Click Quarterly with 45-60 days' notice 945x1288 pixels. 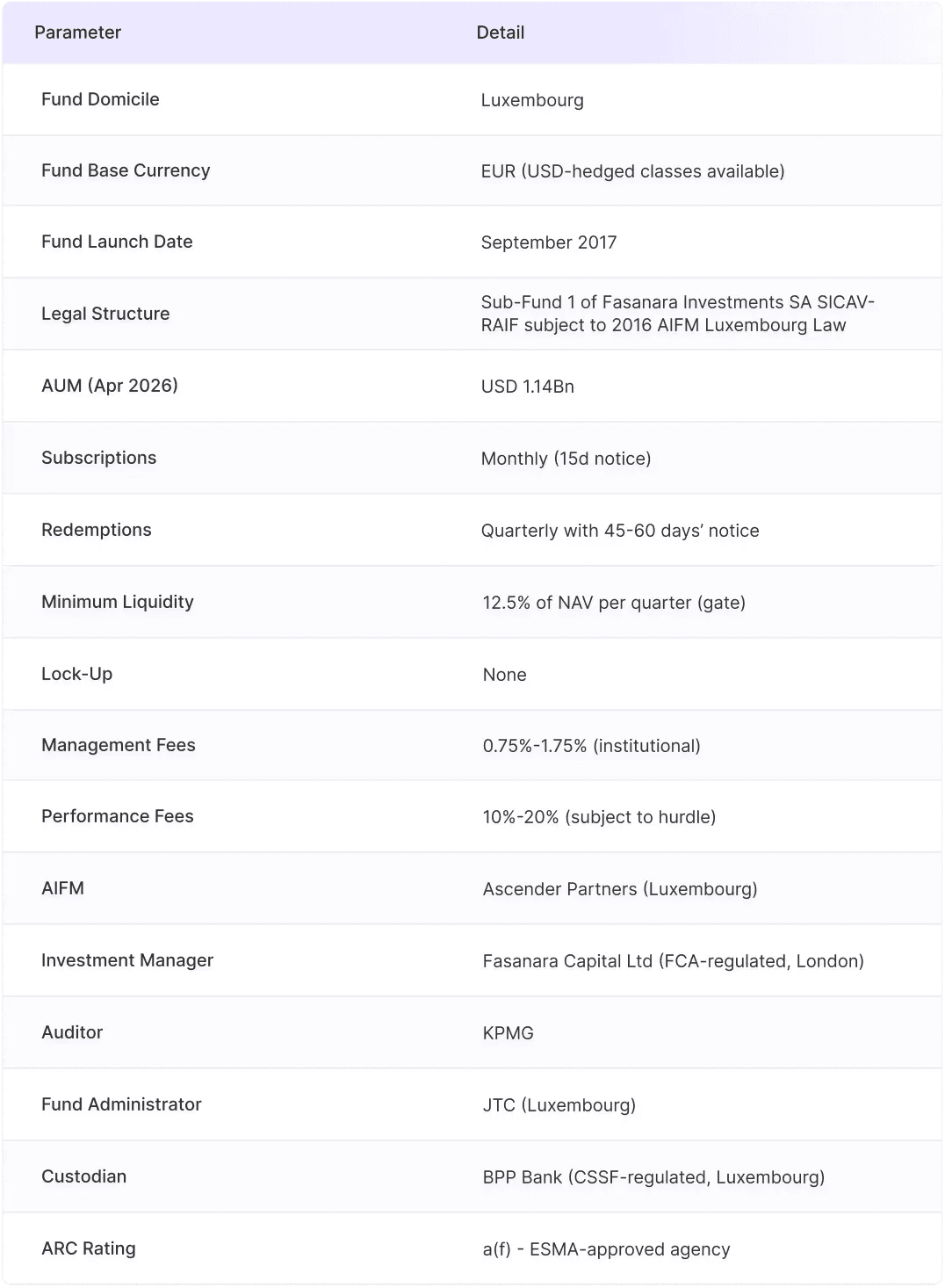620,531
